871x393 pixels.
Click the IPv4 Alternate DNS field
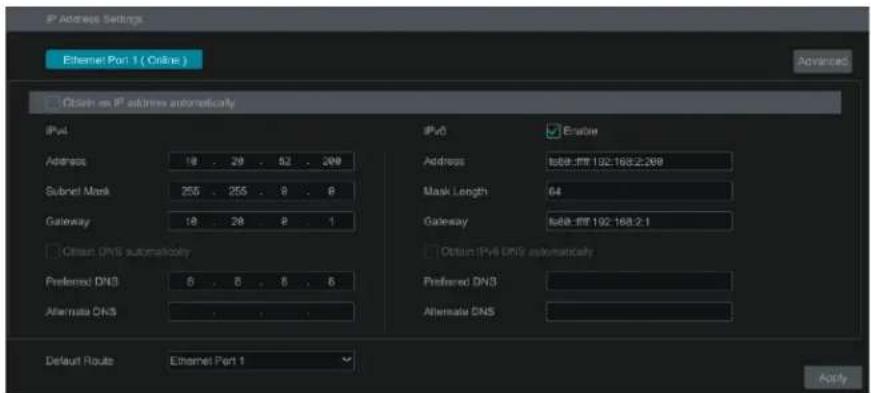[261, 312]
